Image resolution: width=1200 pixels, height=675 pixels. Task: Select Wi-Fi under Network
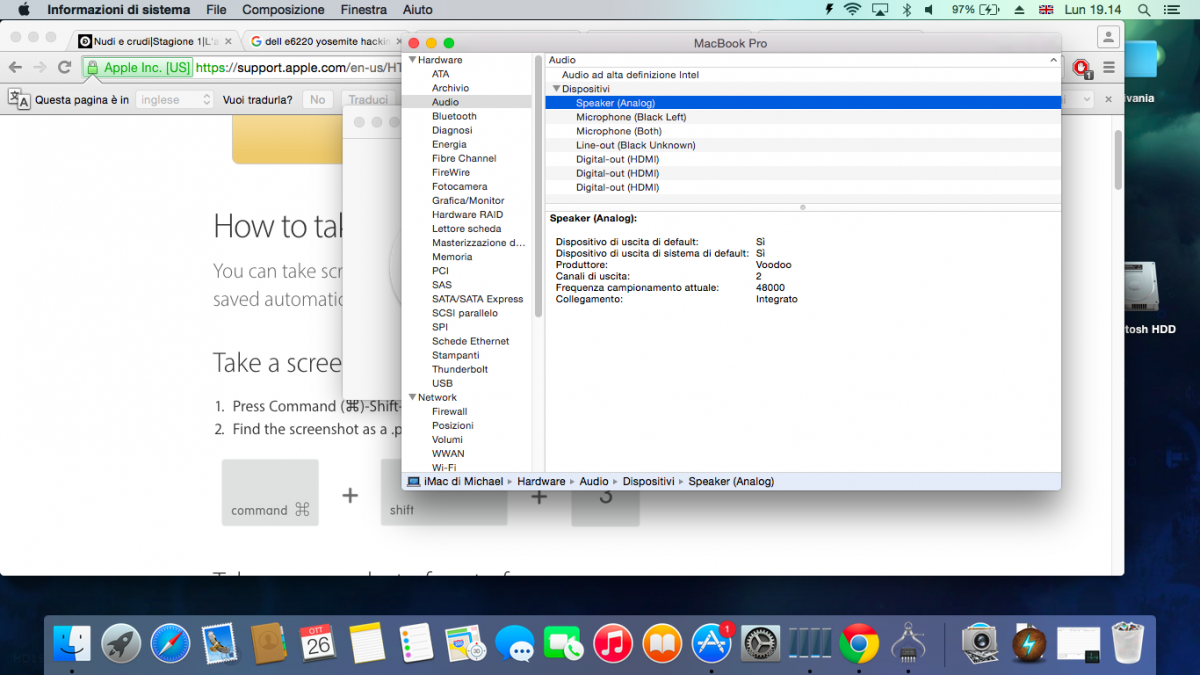click(x=444, y=467)
